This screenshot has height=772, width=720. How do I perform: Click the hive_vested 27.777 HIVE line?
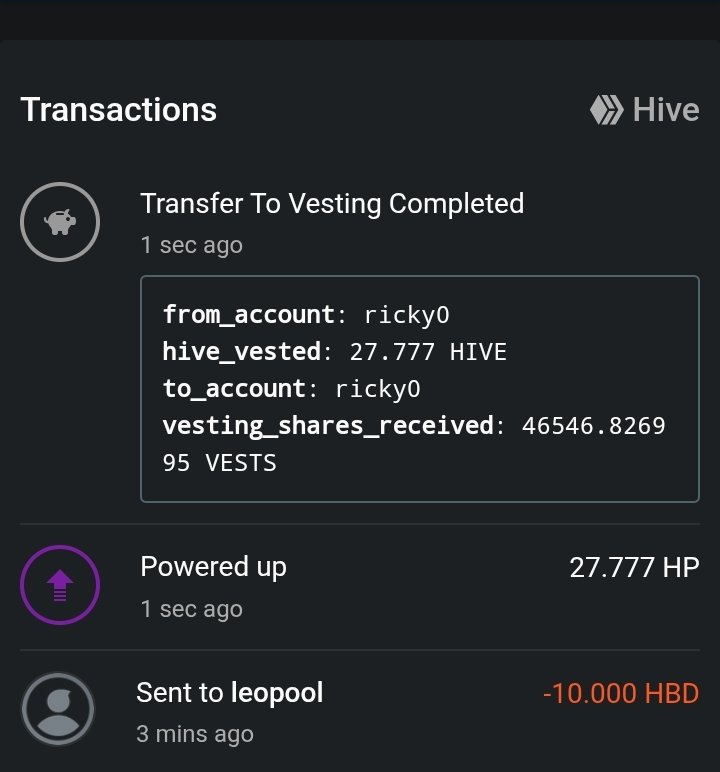(x=334, y=352)
